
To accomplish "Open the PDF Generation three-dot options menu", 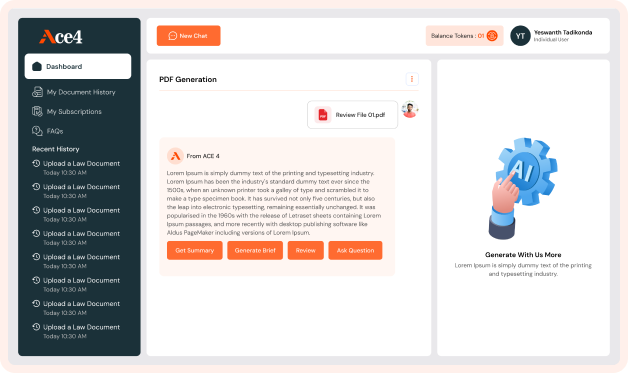I will [x=412, y=79].
